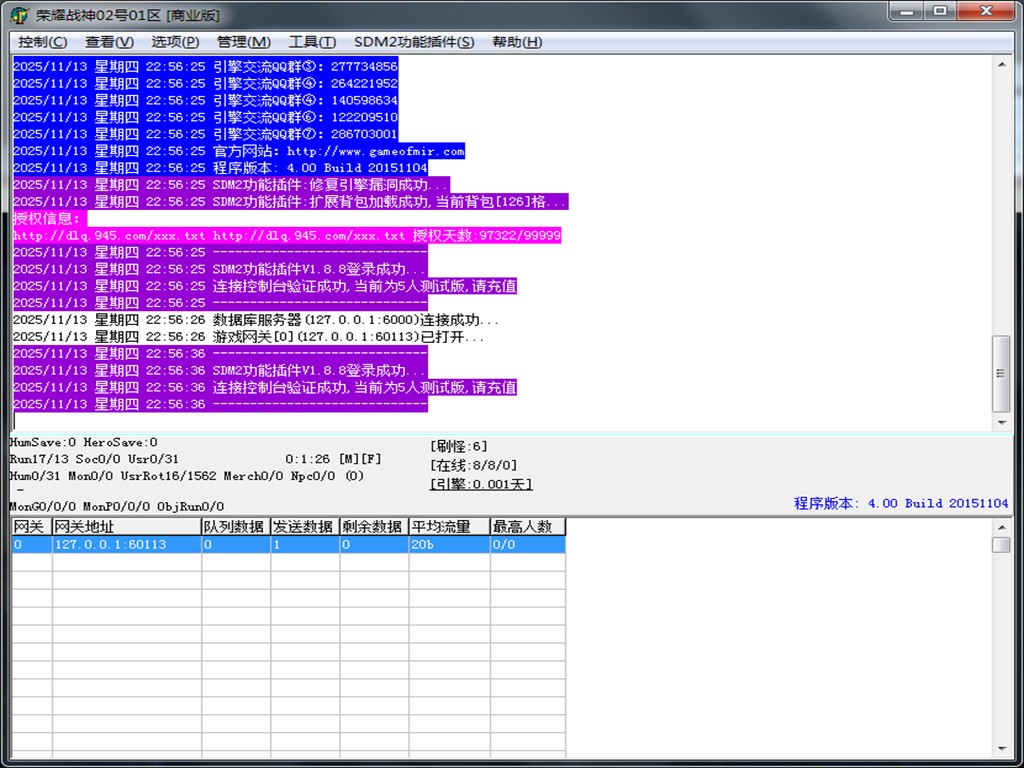Screen dimensions: 1024x768
Task: Open the 管理(M) menu
Action: (244, 42)
